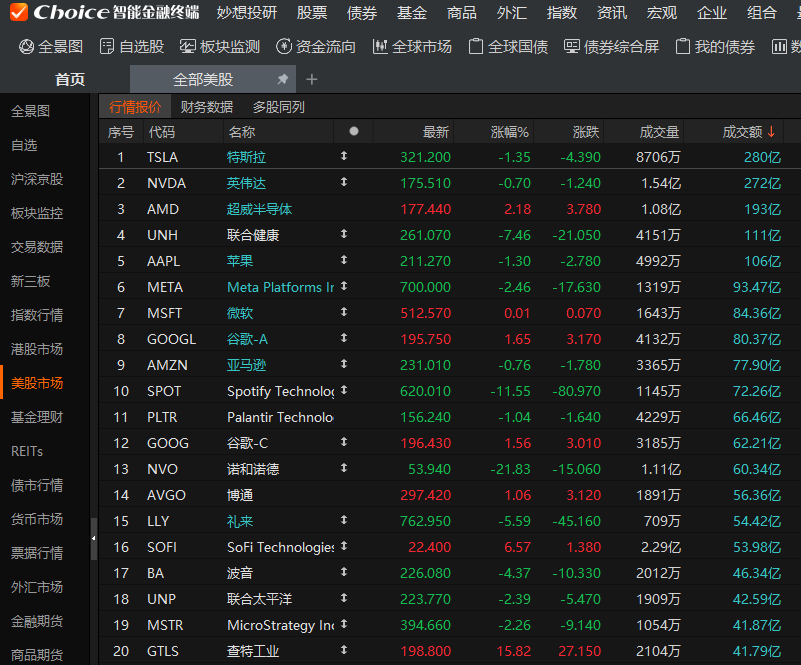Click the up-down marker in TSLA row
Image resolution: width=801 pixels, height=665 pixels.
tap(344, 156)
